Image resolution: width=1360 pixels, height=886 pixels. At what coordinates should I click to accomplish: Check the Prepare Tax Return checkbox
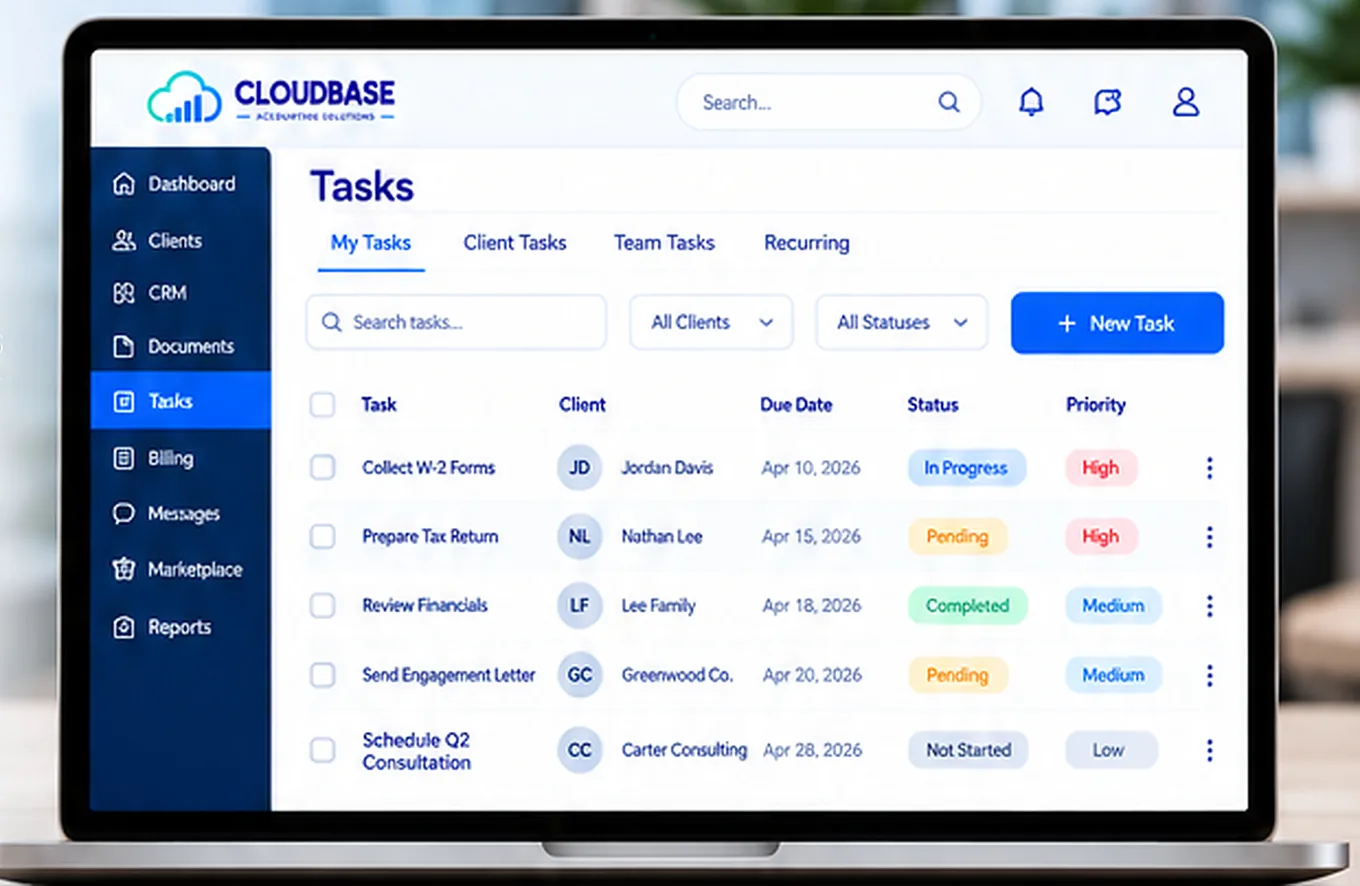322,537
